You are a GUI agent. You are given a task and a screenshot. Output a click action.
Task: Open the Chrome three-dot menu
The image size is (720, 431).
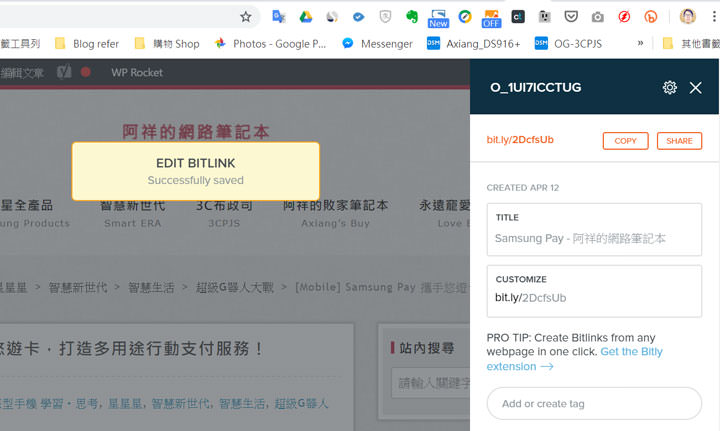[x=714, y=17]
